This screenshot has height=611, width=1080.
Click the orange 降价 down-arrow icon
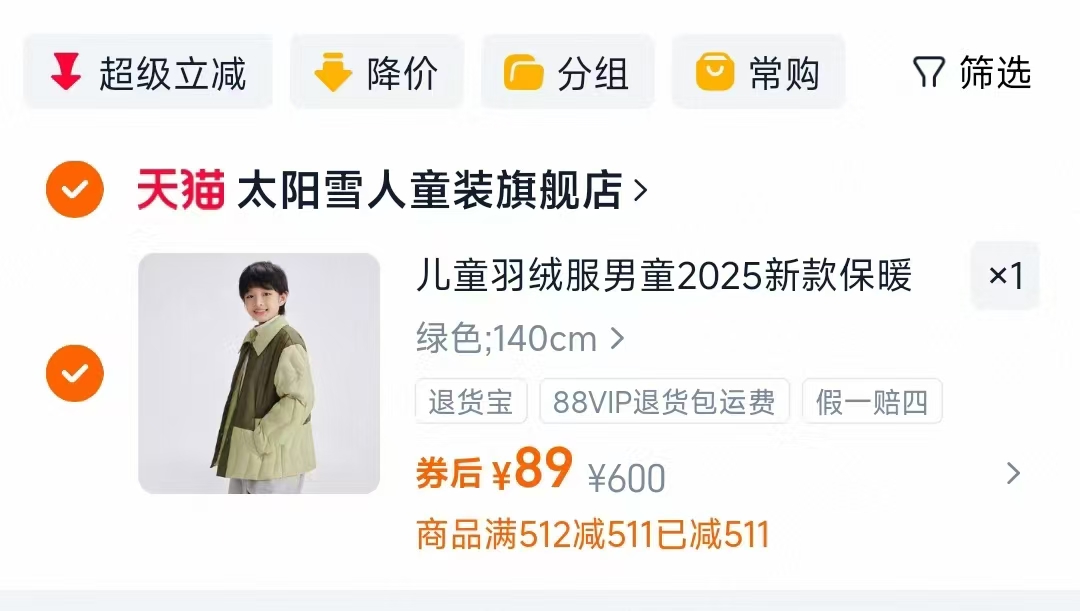[333, 72]
